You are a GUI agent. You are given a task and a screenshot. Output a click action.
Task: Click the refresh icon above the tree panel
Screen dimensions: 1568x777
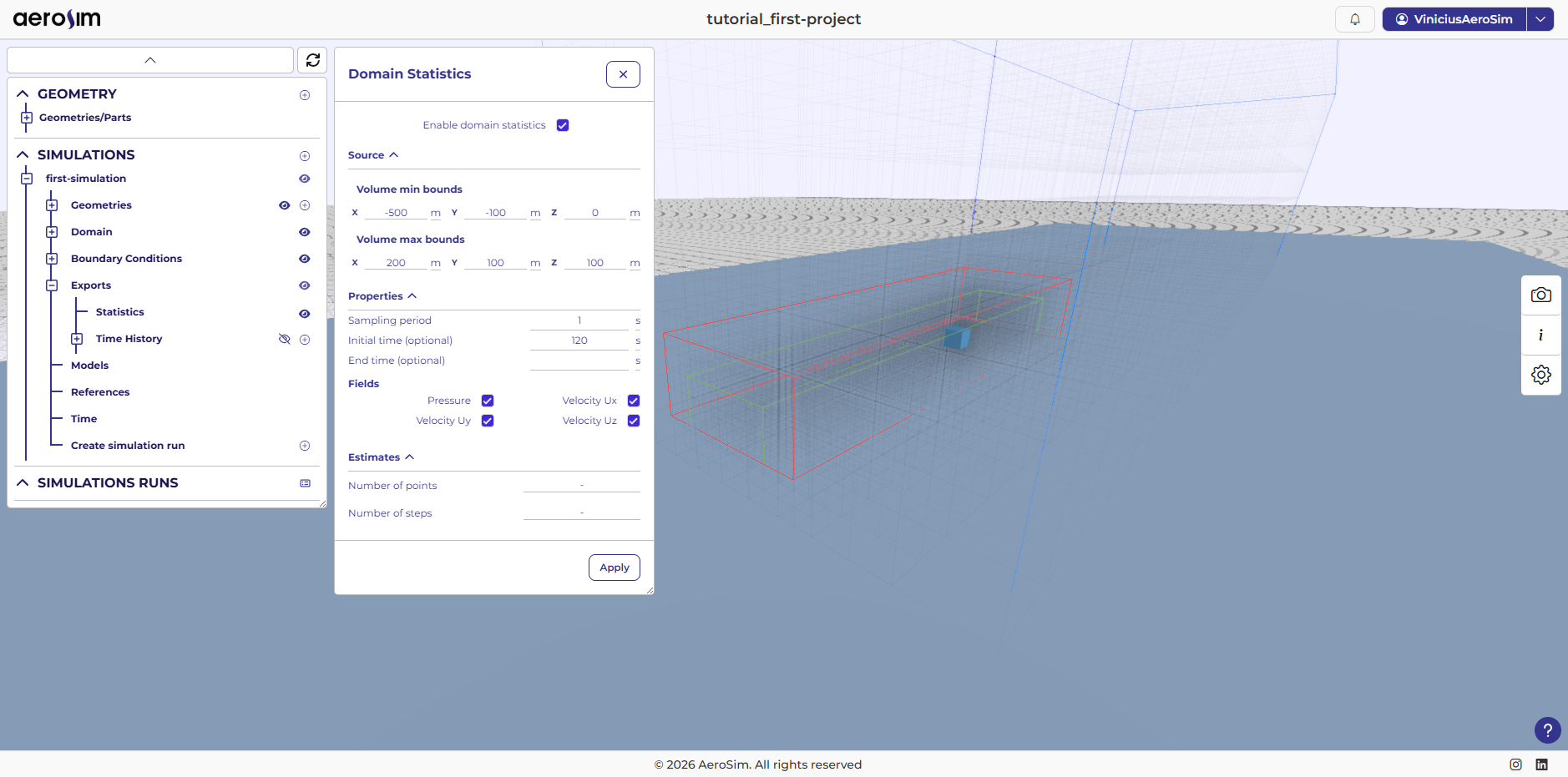click(x=313, y=60)
